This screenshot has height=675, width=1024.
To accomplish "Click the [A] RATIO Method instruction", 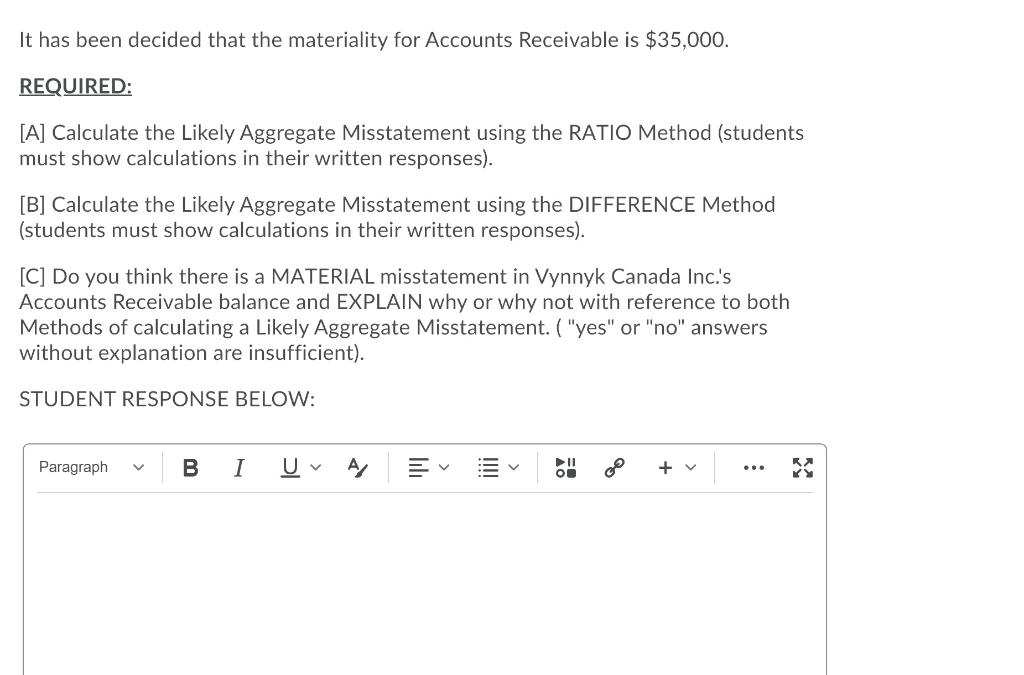I will (x=411, y=145).
